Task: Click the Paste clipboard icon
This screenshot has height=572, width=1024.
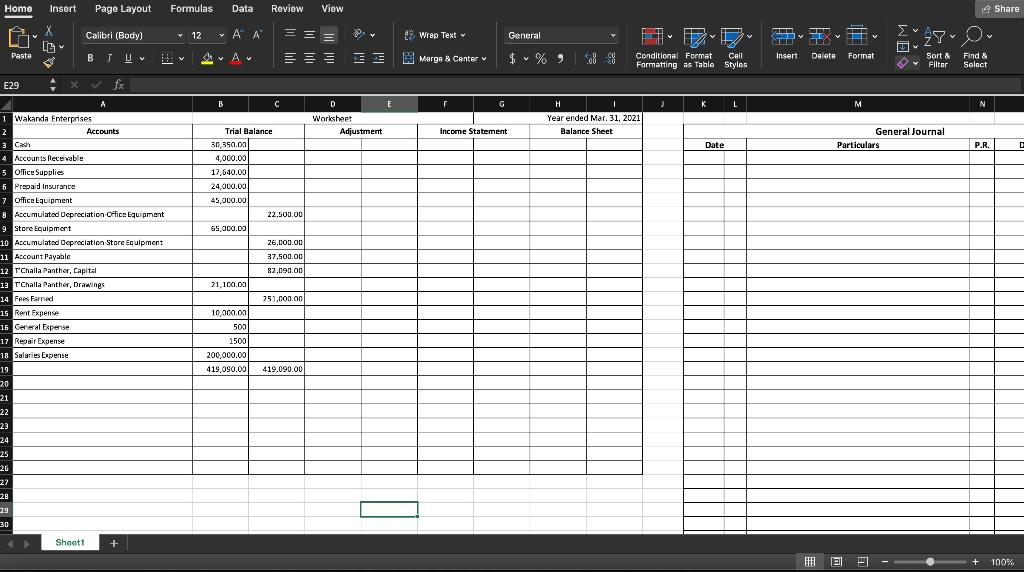Action: [x=18, y=38]
